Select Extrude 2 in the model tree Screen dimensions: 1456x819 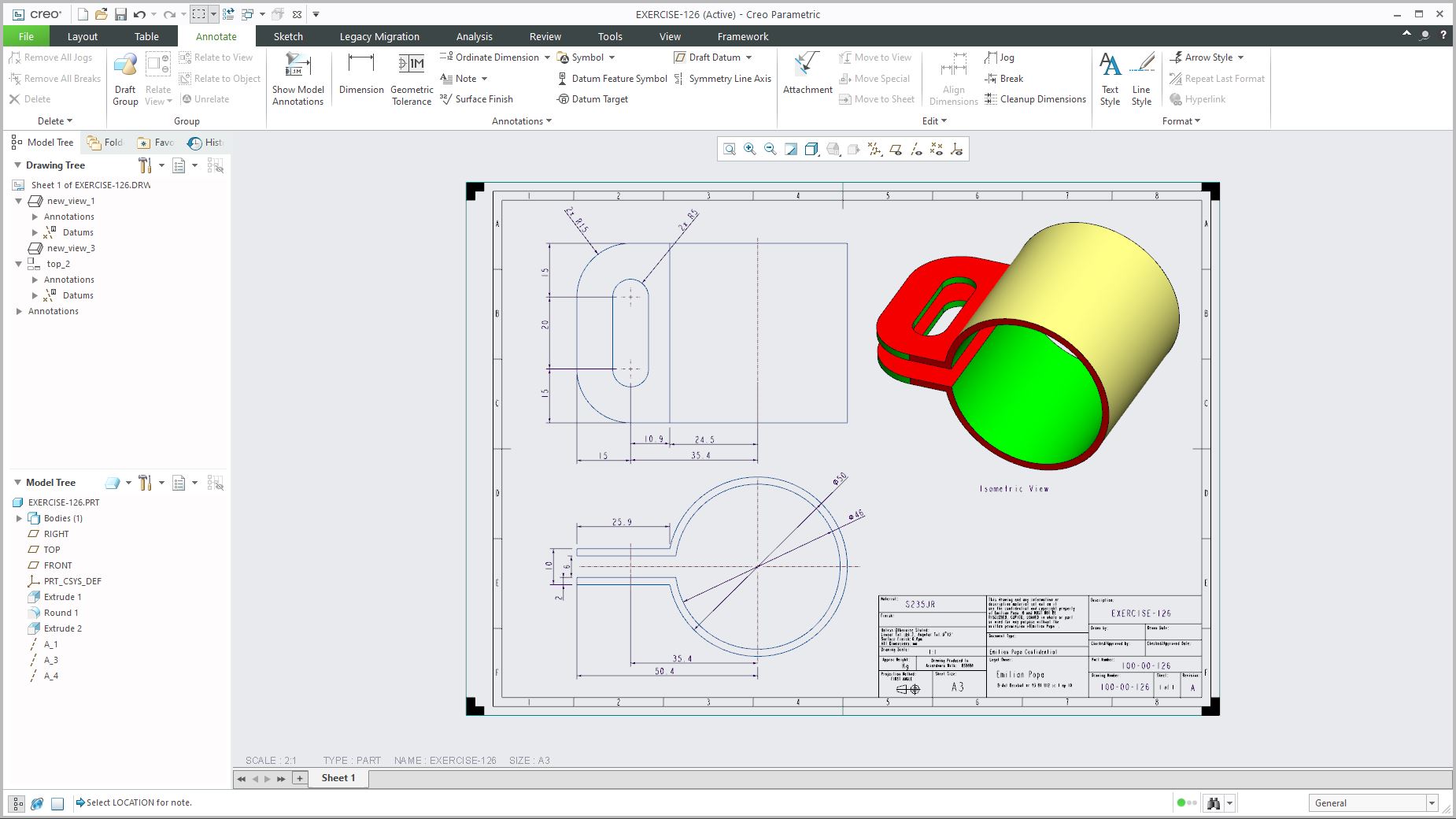63,628
